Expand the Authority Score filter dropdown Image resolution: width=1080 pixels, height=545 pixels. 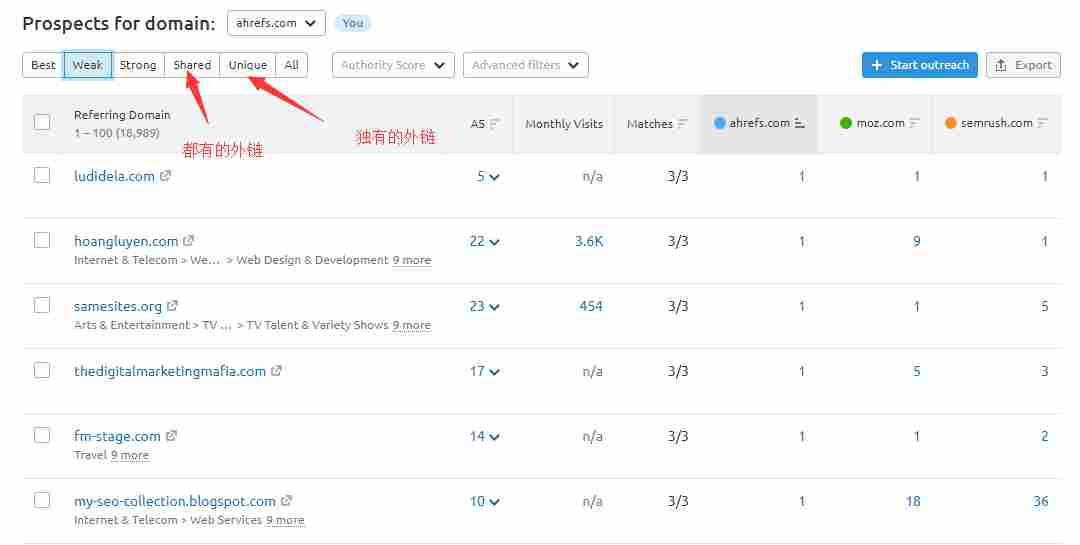pos(393,65)
